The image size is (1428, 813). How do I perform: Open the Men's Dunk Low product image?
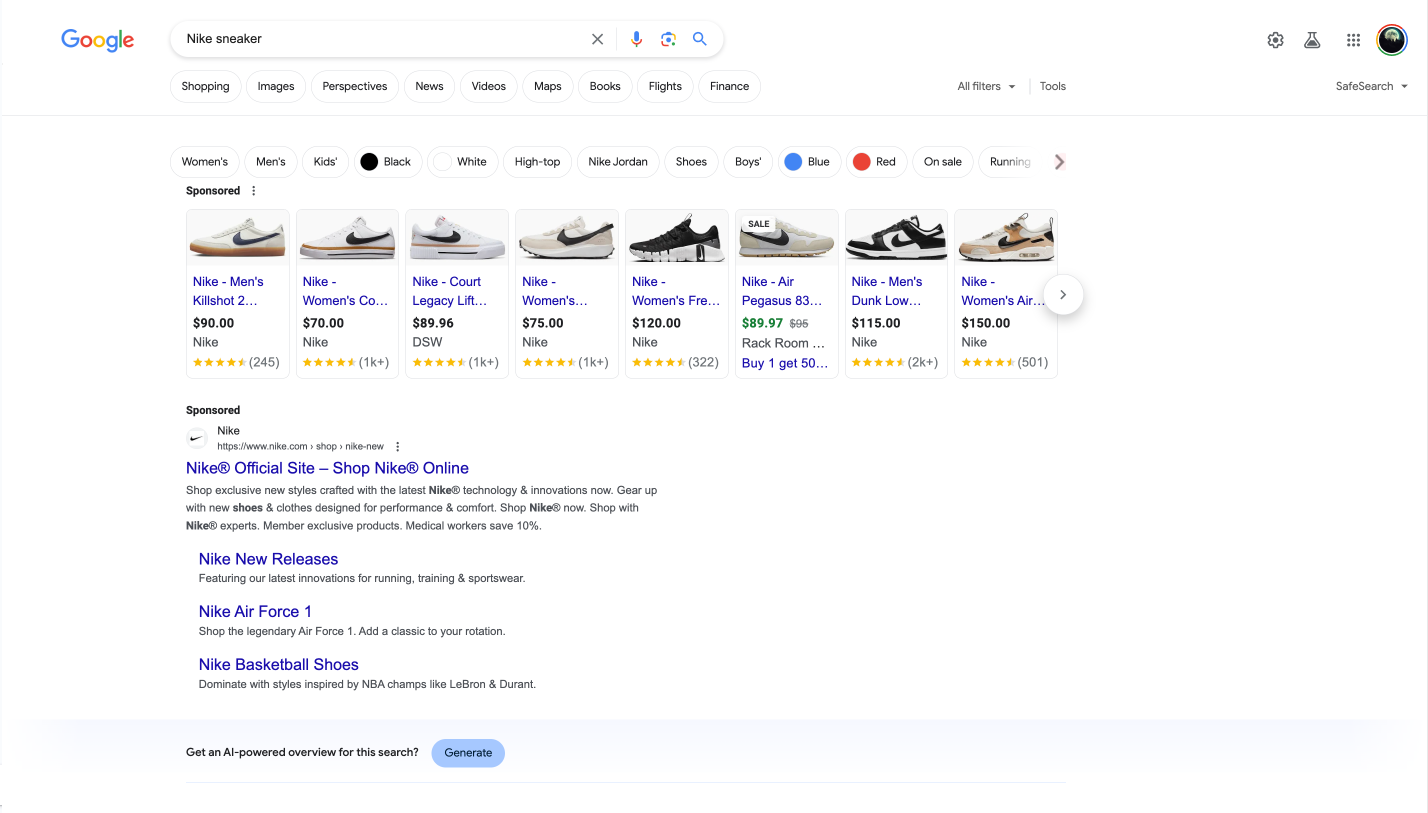click(x=897, y=237)
